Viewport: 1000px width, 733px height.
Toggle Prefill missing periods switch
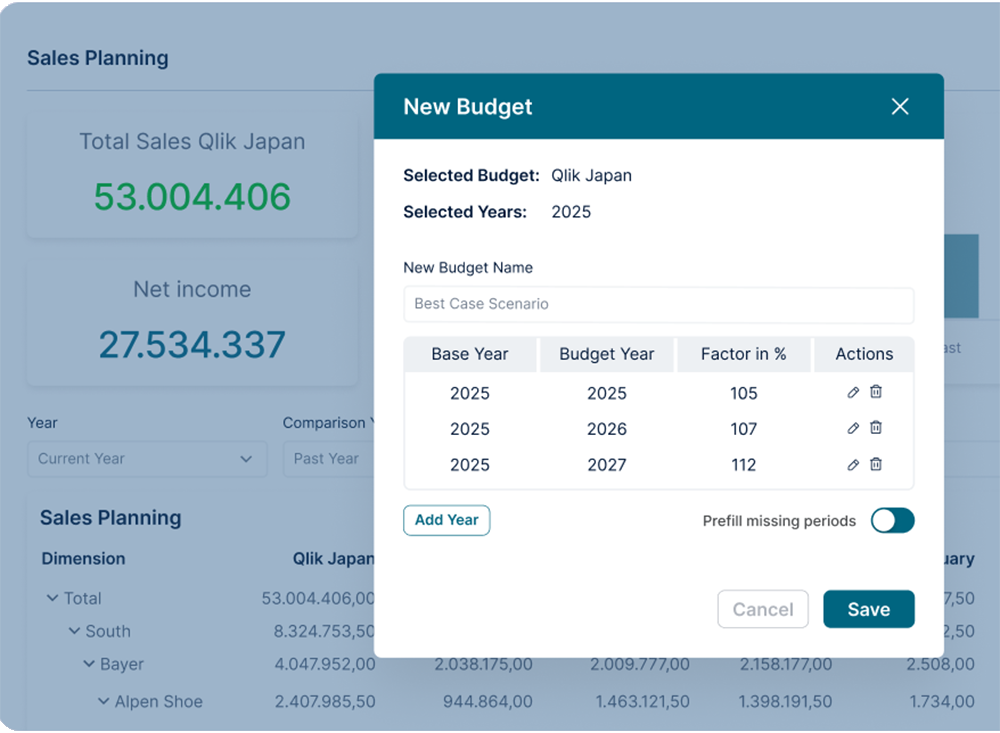pyautogui.click(x=892, y=521)
